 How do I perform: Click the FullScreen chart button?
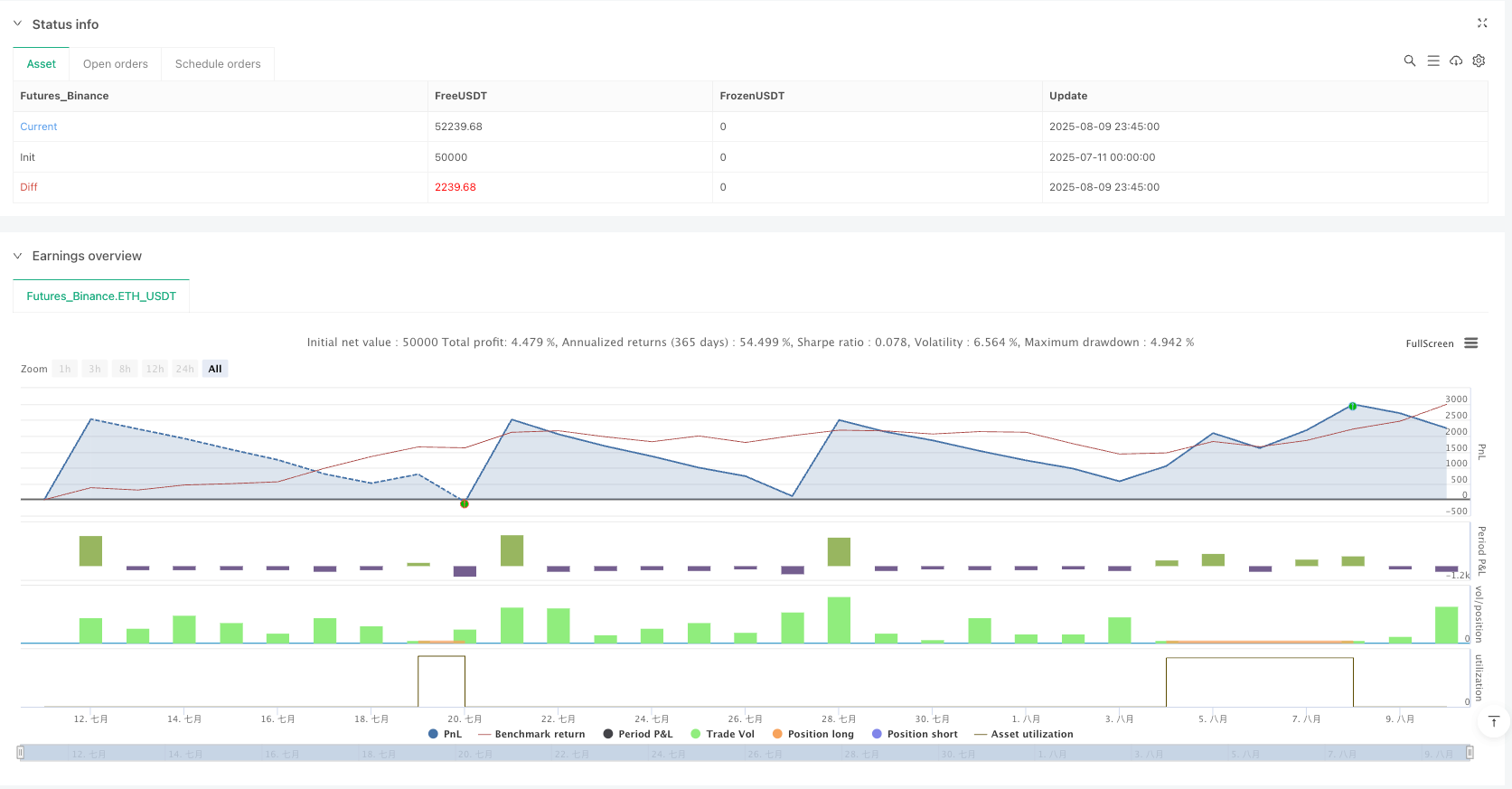(x=1429, y=343)
